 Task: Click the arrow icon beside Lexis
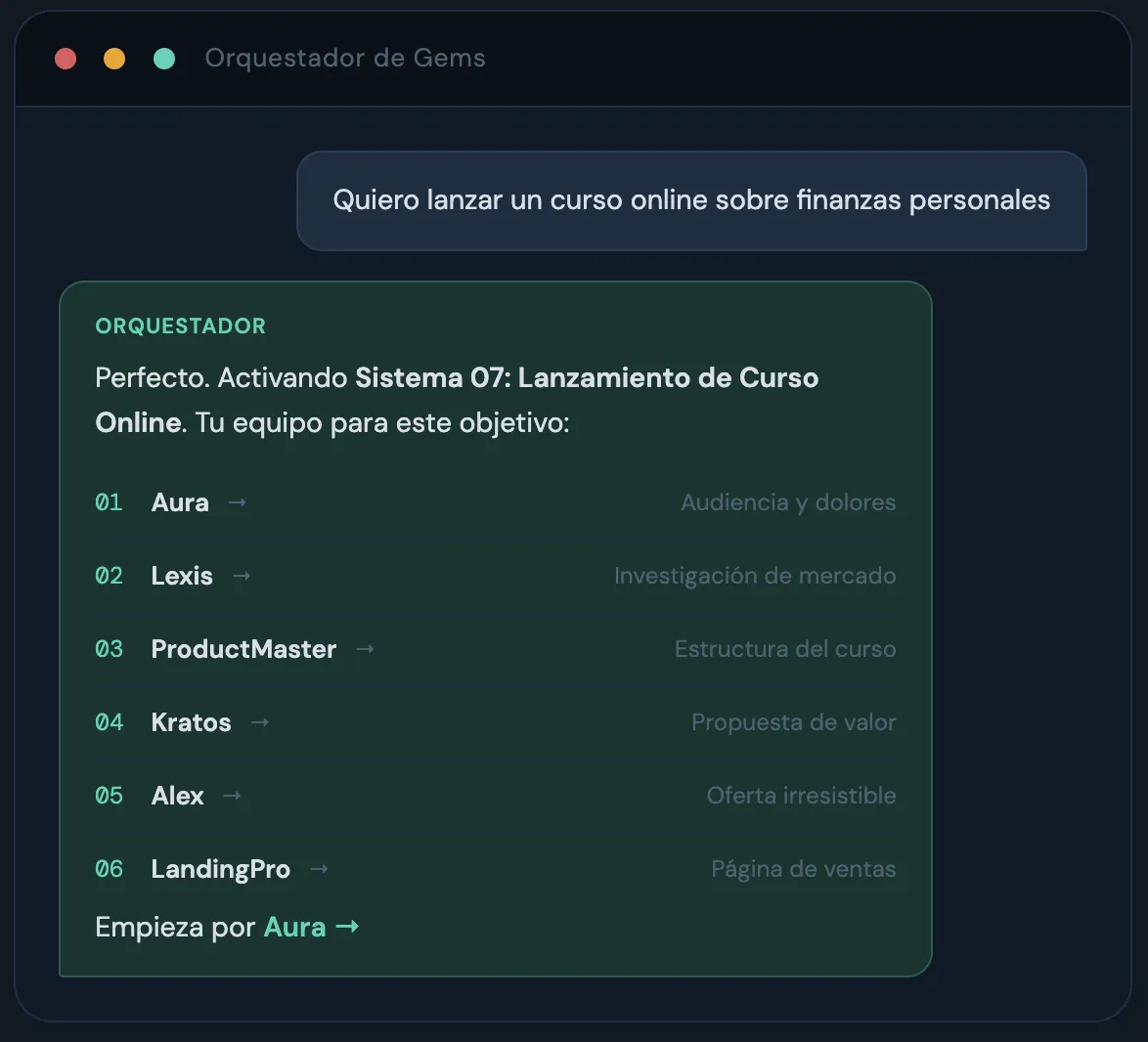click(x=242, y=576)
